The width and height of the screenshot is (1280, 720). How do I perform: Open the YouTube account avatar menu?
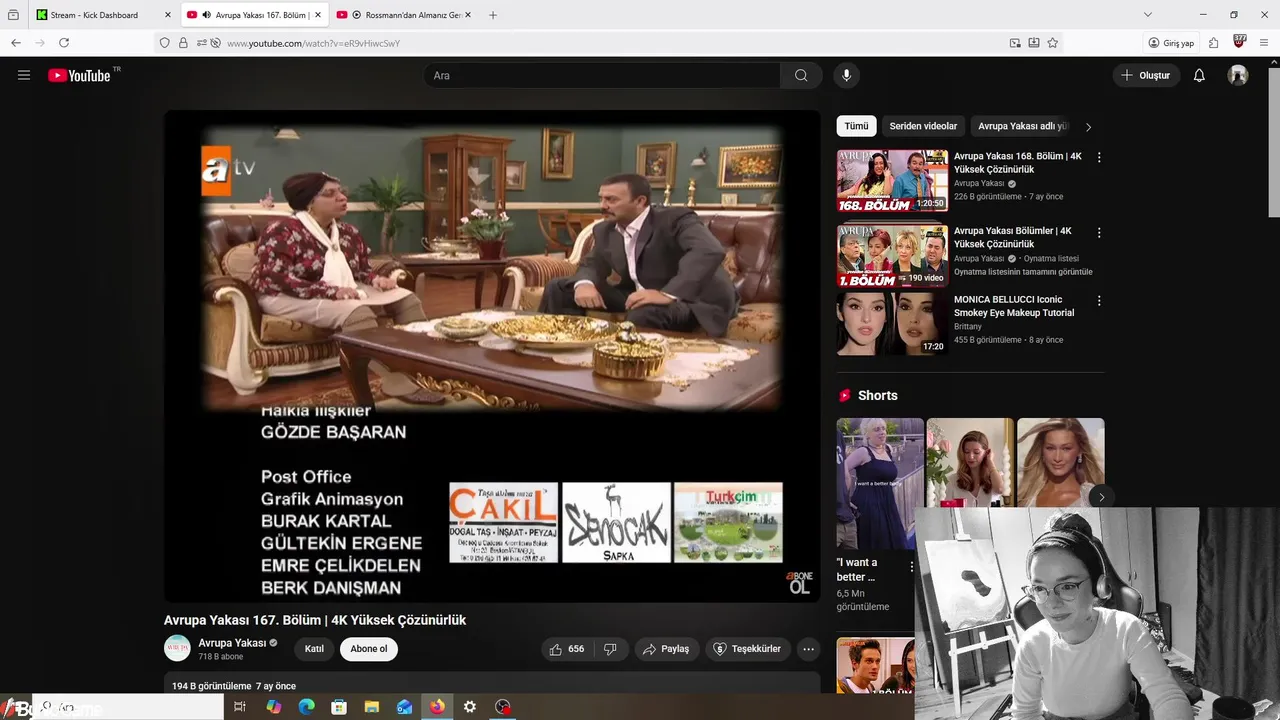1238,75
